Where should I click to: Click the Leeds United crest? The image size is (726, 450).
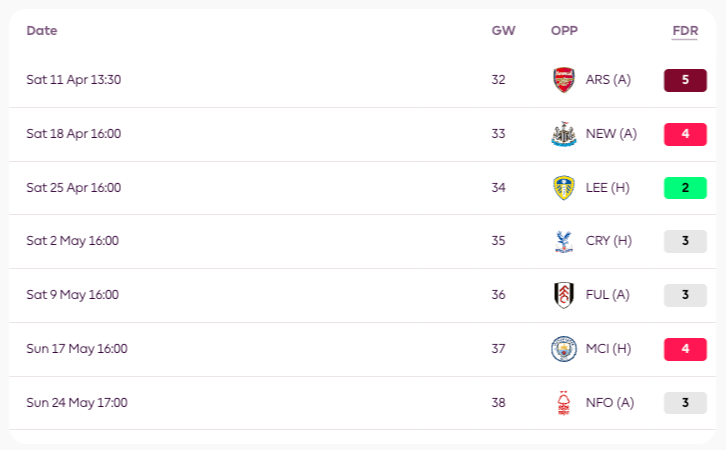click(x=563, y=188)
